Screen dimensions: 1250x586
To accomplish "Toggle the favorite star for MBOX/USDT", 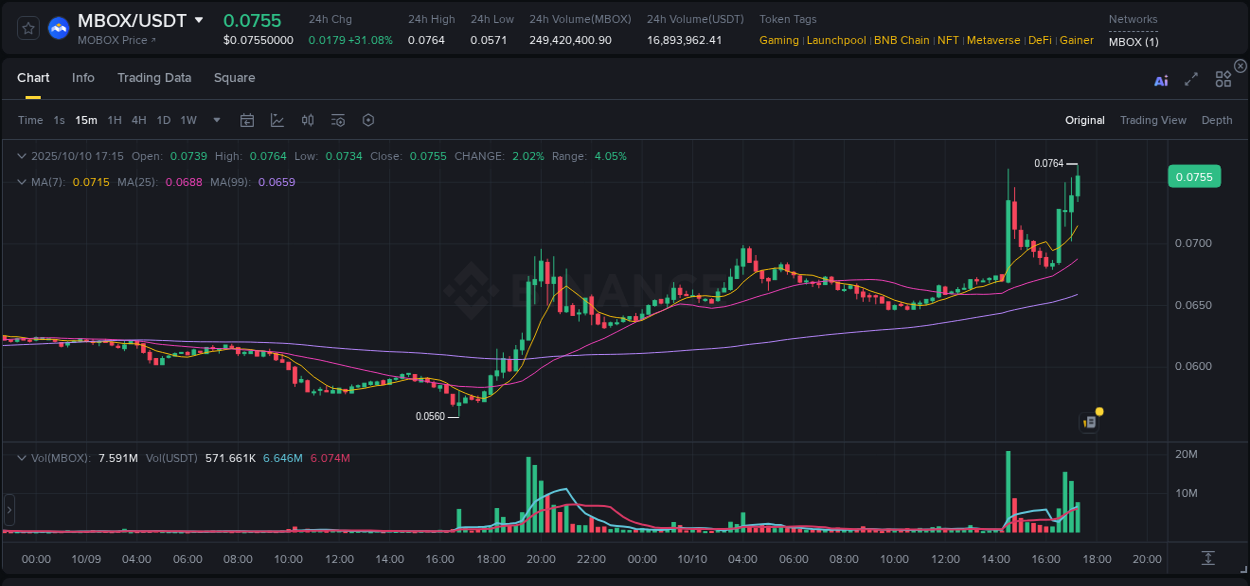I will click(x=27, y=28).
